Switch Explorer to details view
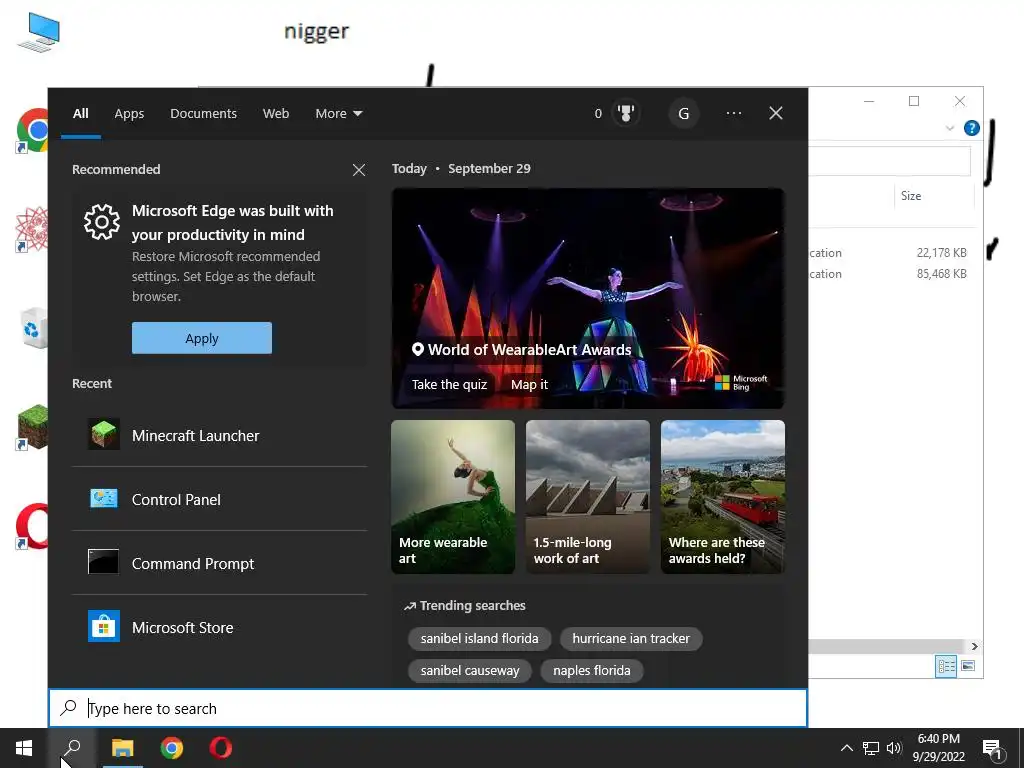 [x=946, y=666]
